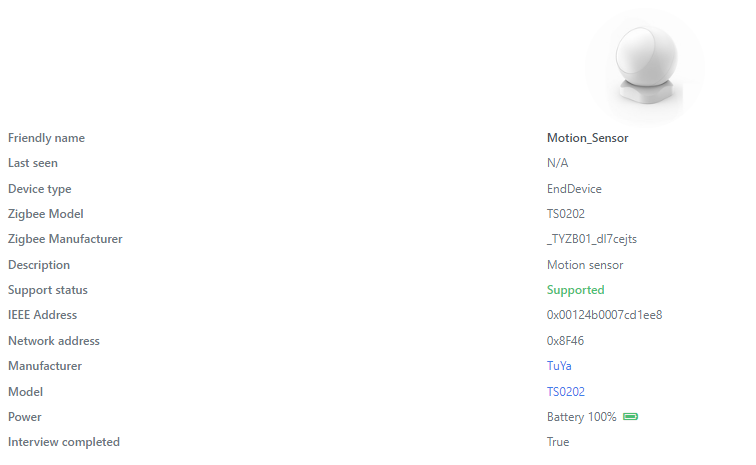This screenshot has width=756, height=465.
Task: Click the Interview completed label
Action: tap(64, 442)
